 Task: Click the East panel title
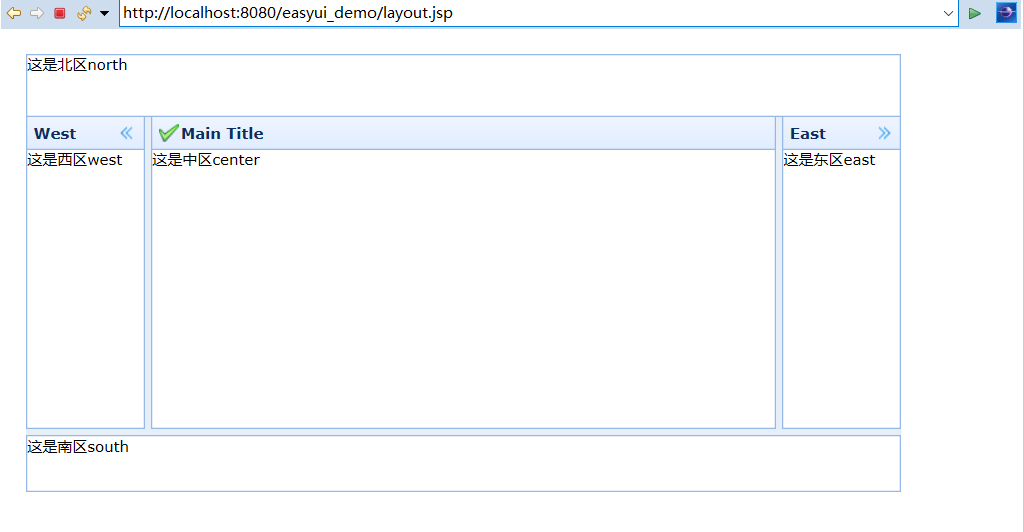tap(808, 134)
